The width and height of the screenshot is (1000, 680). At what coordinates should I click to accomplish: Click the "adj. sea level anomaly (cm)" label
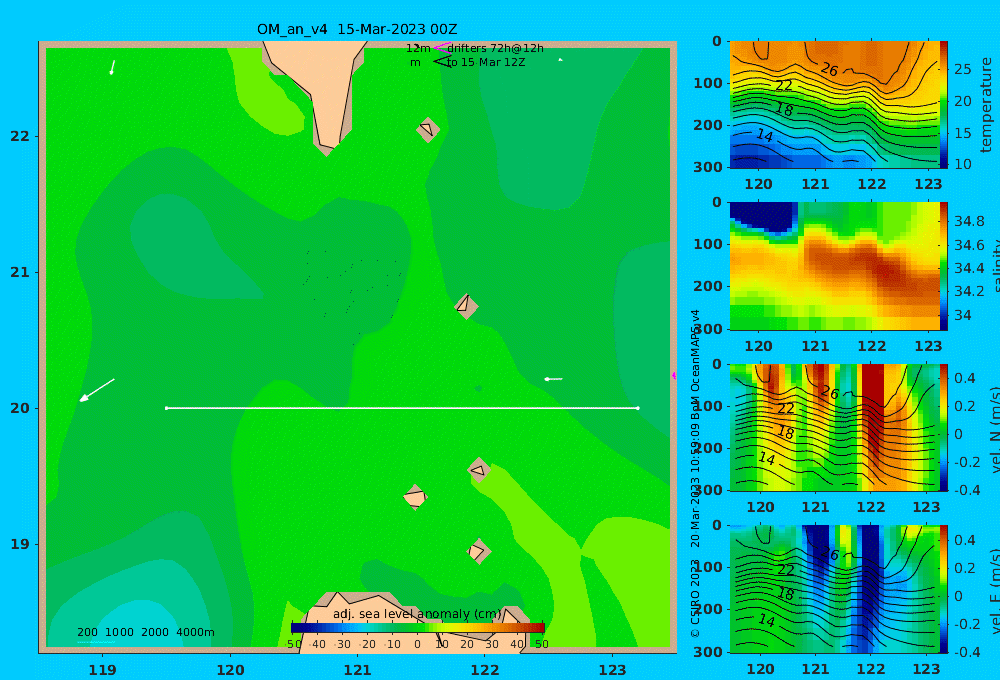click(417, 614)
